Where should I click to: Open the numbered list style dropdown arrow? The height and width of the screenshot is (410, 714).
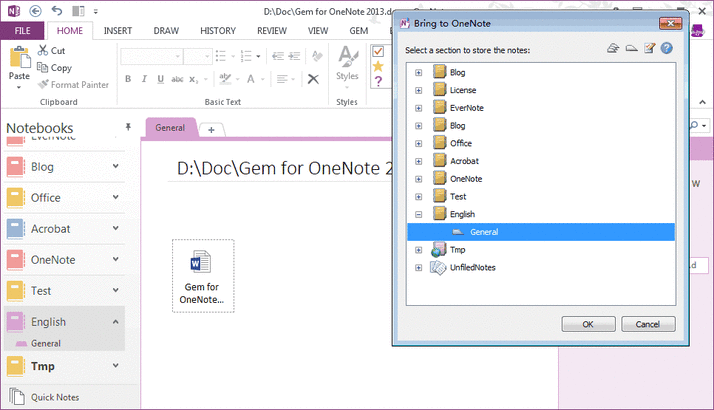(258, 56)
